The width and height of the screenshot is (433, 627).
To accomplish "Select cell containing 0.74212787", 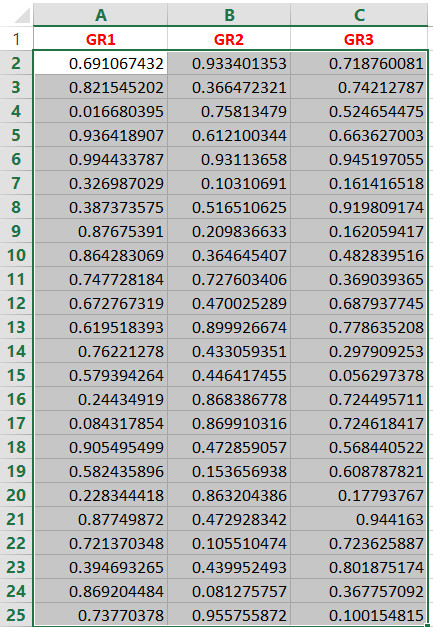I will 359,87.
